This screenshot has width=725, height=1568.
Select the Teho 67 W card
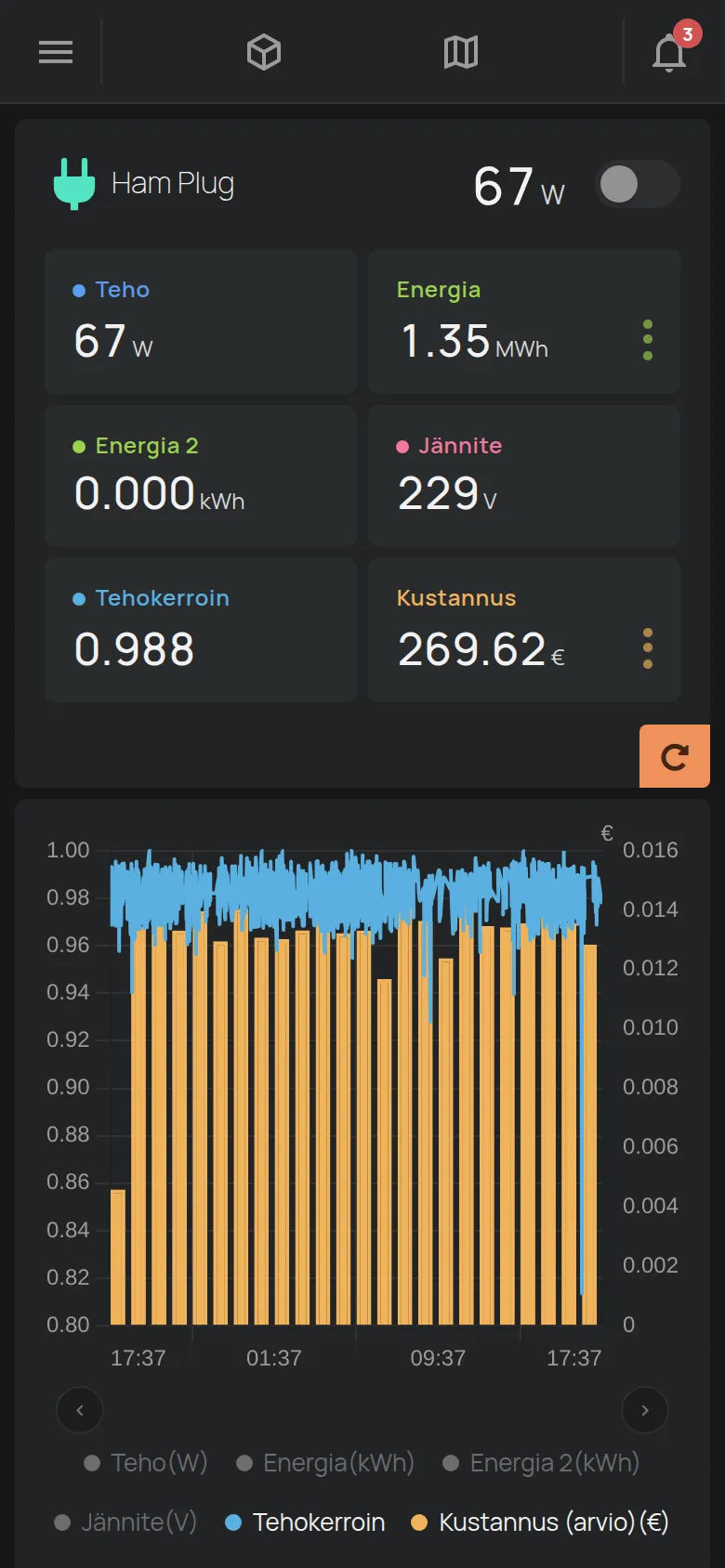pos(201,321)
